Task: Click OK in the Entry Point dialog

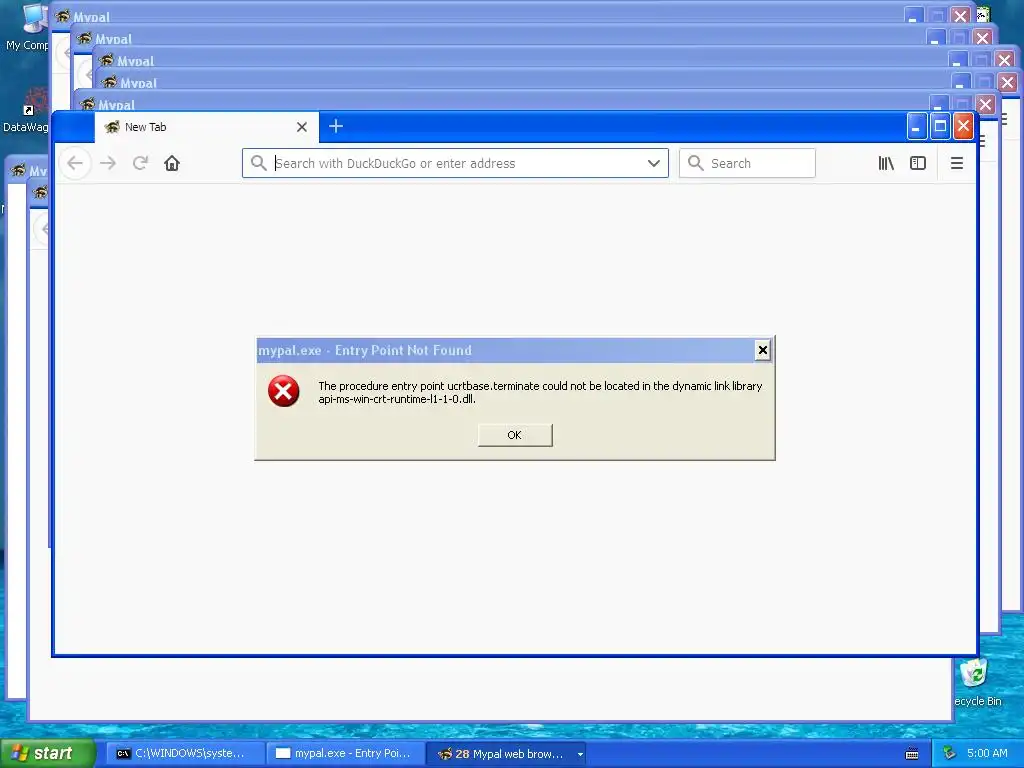Action: [515, 435]
